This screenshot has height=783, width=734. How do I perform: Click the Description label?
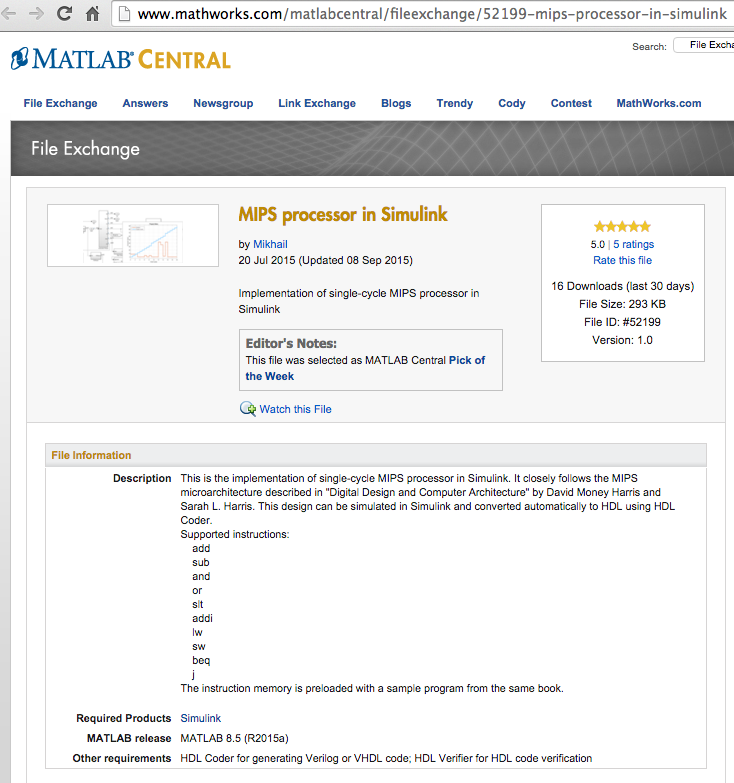142,478
